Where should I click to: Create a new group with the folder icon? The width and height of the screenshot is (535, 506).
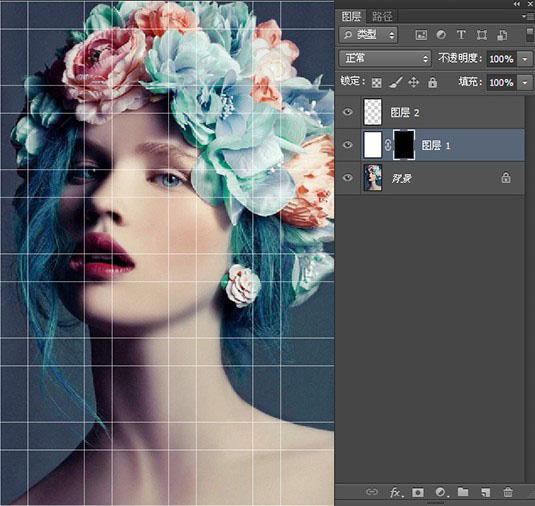463,492
